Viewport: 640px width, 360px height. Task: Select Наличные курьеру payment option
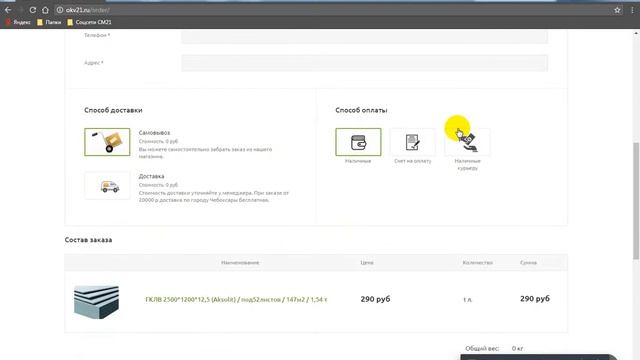point(467,142)
